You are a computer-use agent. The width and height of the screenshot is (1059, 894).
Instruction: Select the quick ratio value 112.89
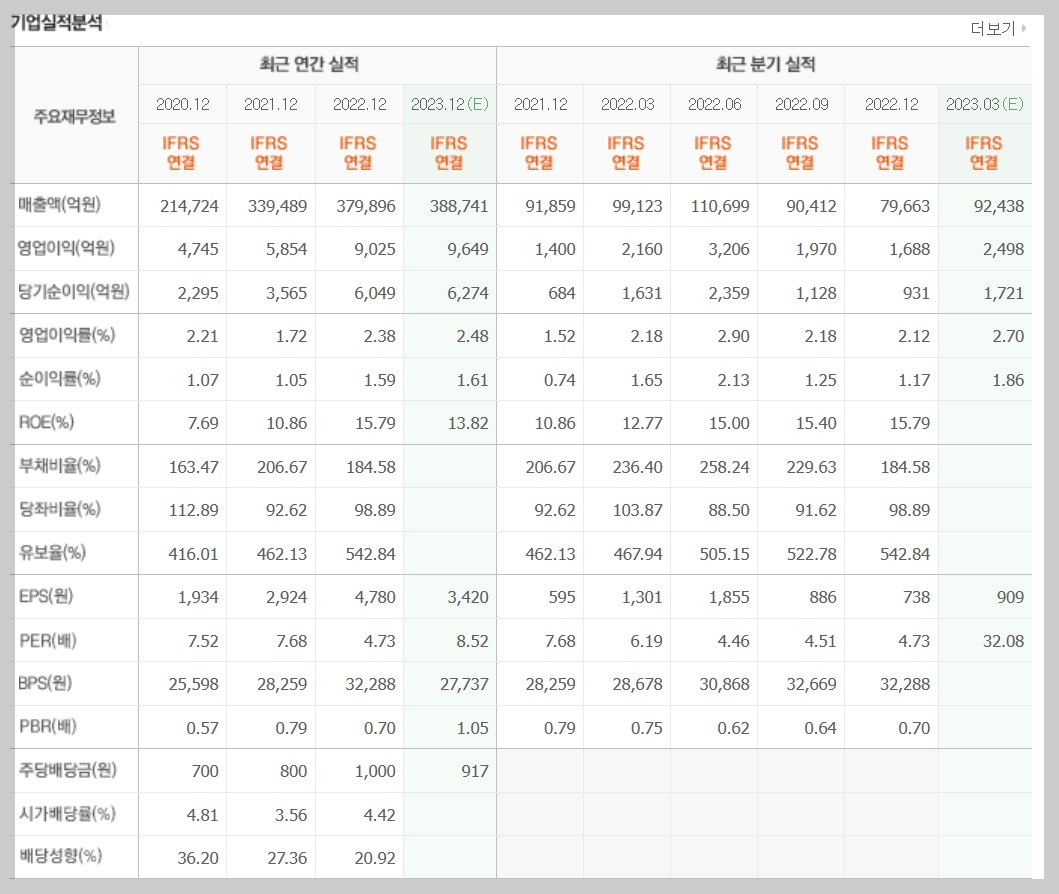[x=194, y=511]
